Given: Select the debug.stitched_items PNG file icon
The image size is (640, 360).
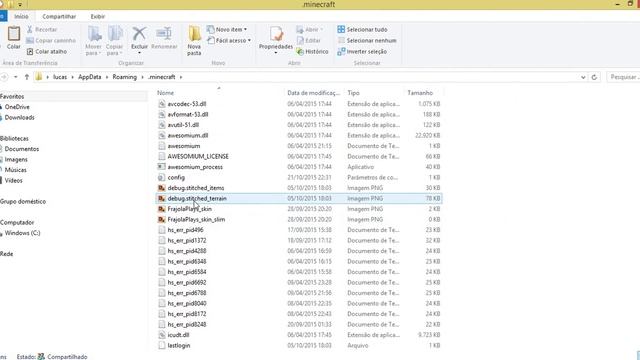Looking at the screenshot, I should click(x=162, y=188).
